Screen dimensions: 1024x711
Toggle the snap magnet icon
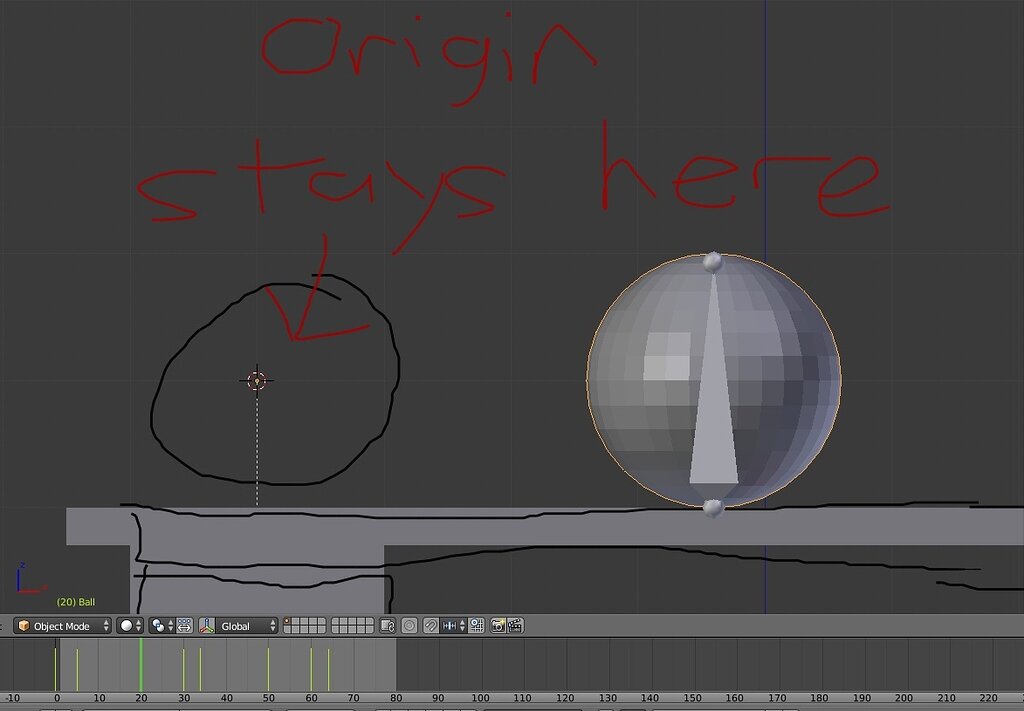[431, 626]
